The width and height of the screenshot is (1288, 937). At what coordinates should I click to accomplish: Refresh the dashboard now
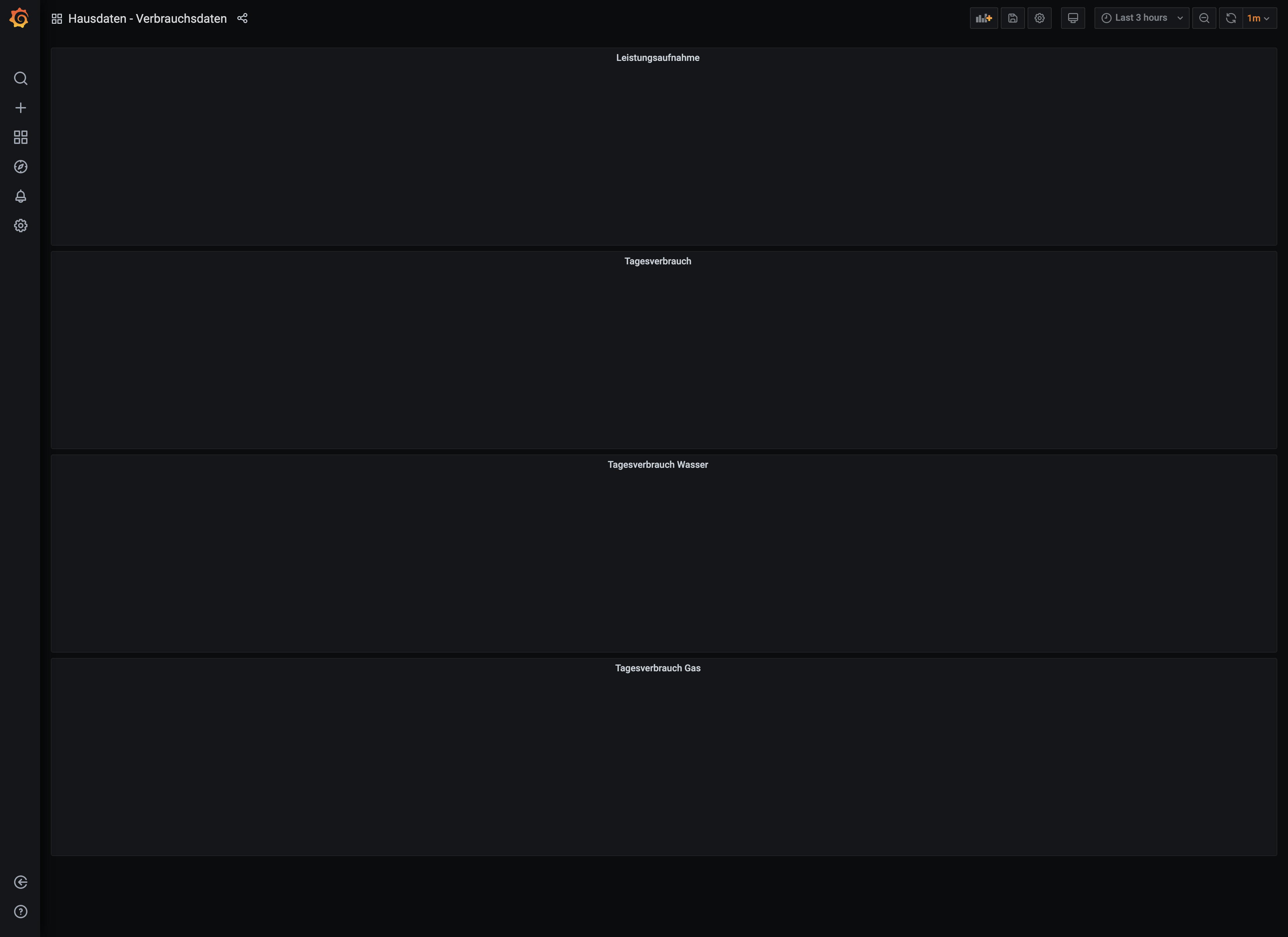[1231, 18]
